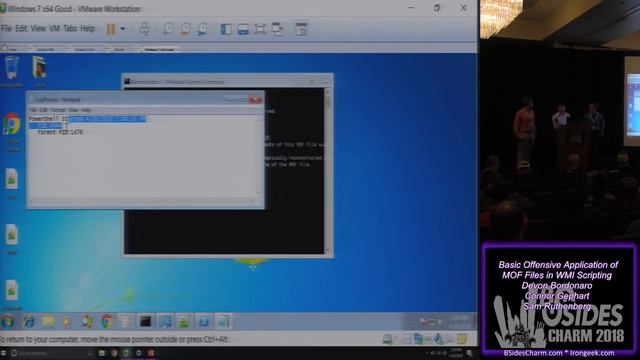This screenshot has width=640, height=360.
Task: Open the View menu in Notepad
Action: click(73, 110)
